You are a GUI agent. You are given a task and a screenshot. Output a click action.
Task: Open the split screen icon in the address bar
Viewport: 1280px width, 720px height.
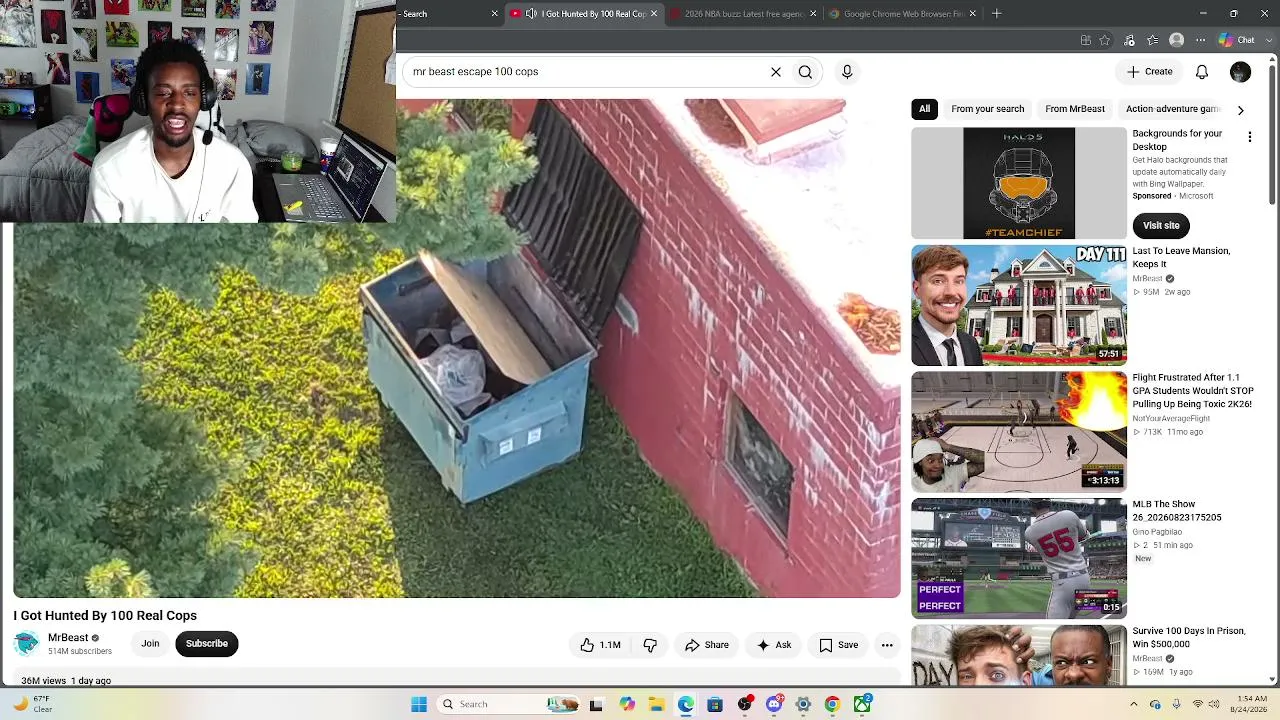coord(1086,40)
